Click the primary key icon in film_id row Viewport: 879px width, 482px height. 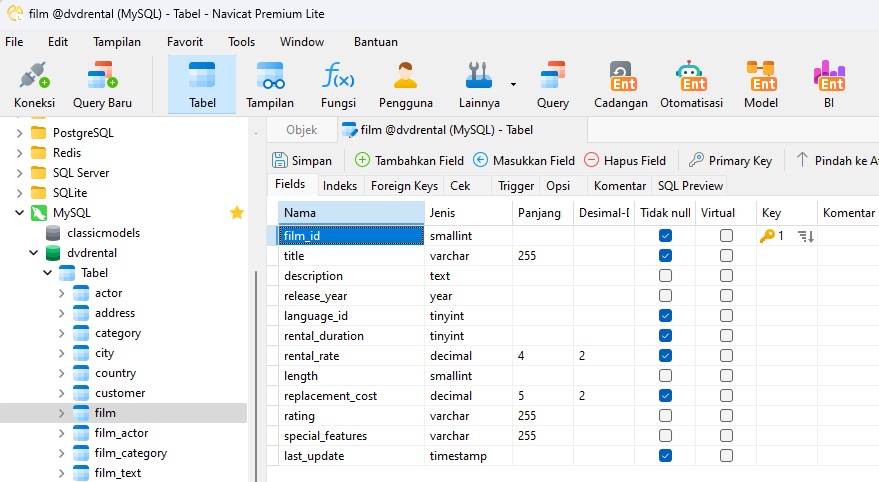click(x=767, y=236)
